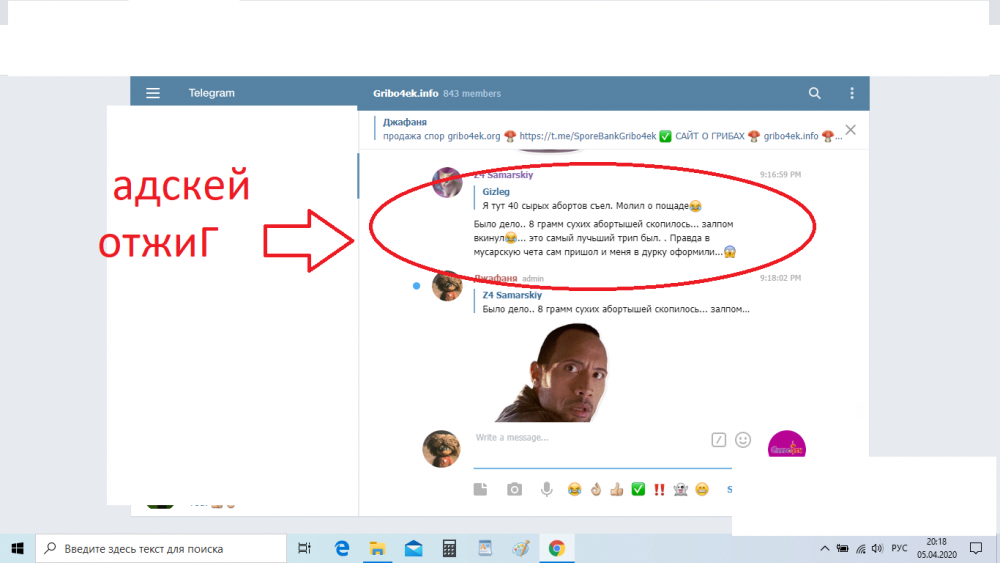
Task: Insert the ghost emoji from quick bar
Action: point(680,489)
